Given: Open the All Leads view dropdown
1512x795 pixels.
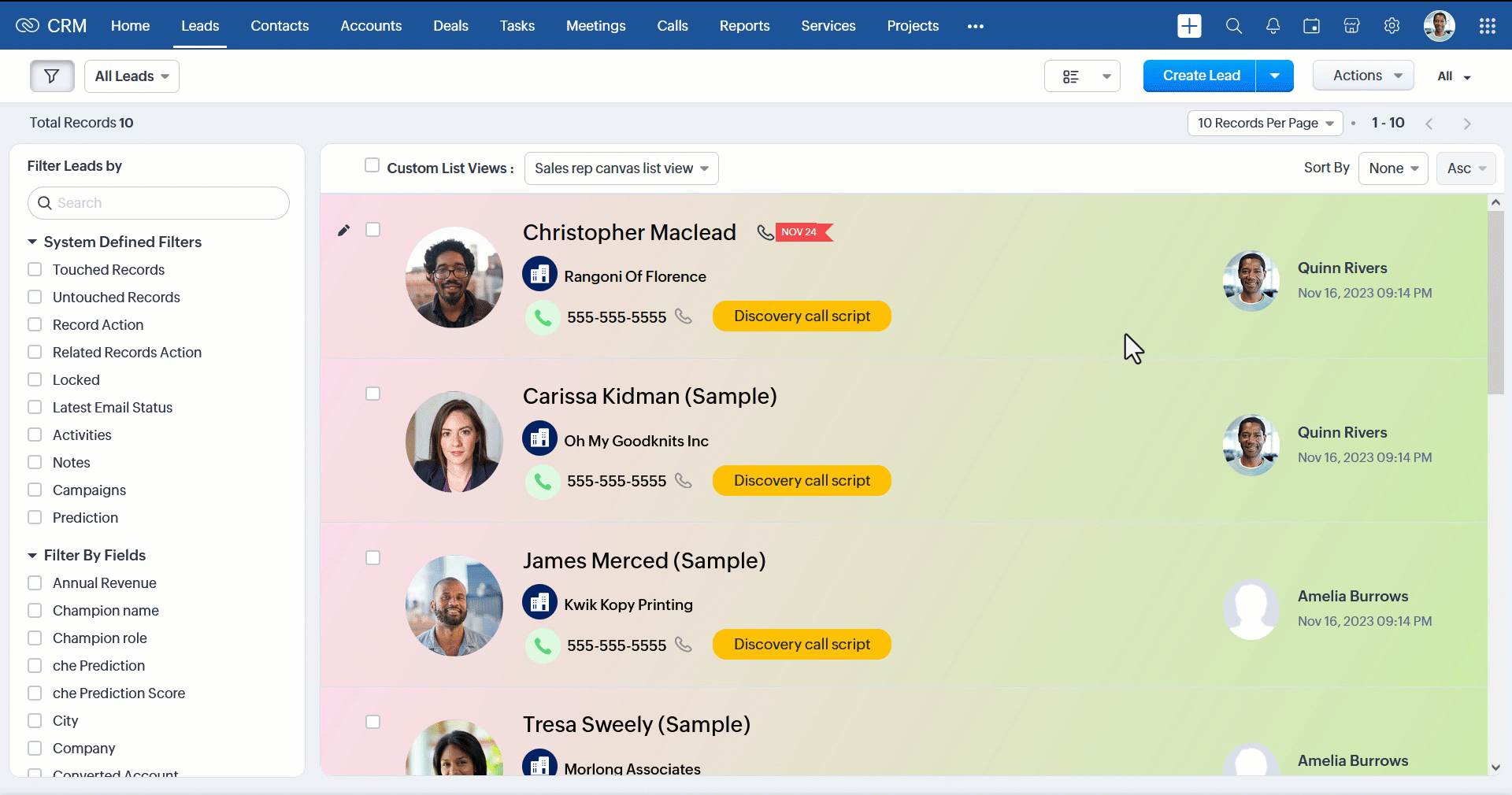Looking at the screenshot, I should pyautogui.click(x=132, y=76).
